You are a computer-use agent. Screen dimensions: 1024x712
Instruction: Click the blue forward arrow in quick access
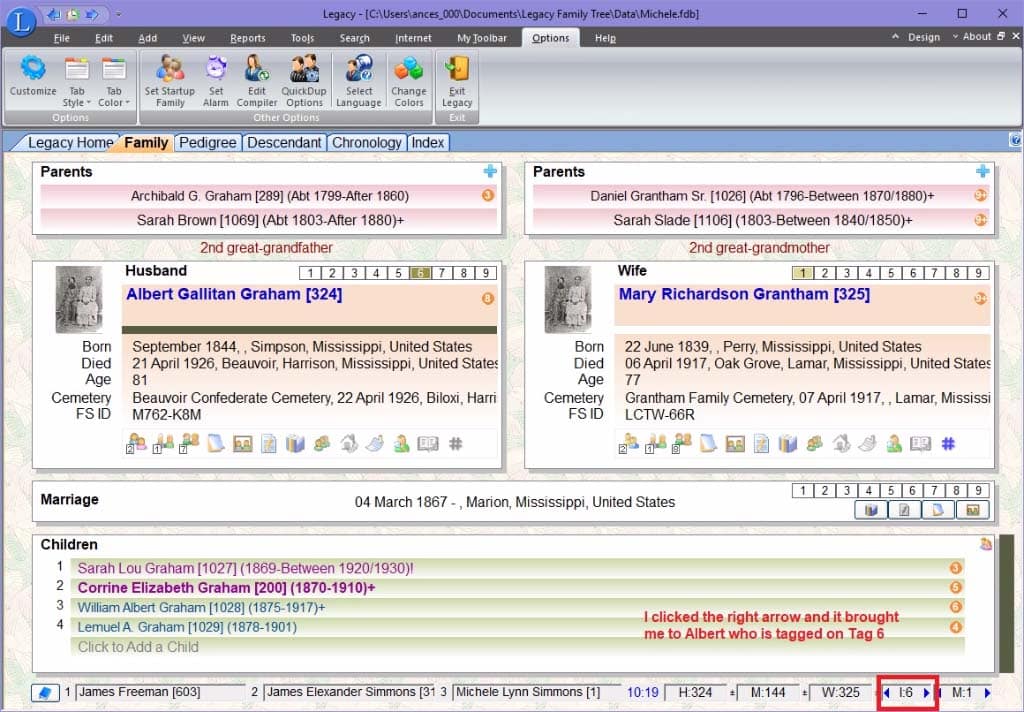[x=91, y=14]
